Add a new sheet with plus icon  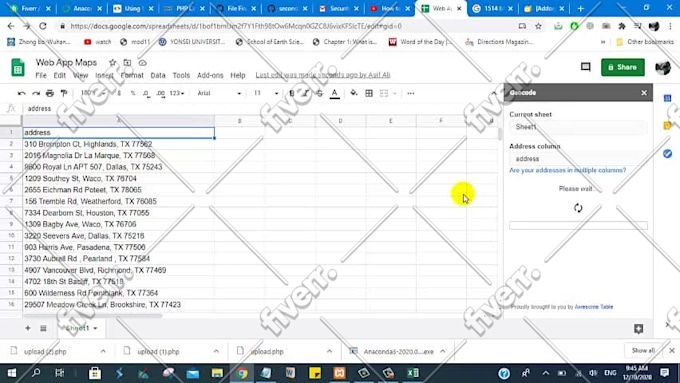(28, 328)
